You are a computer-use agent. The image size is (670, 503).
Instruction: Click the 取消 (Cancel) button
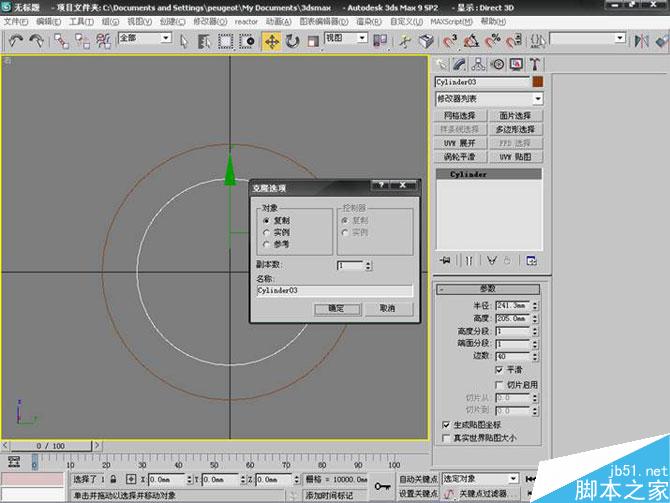pos(388,309)
